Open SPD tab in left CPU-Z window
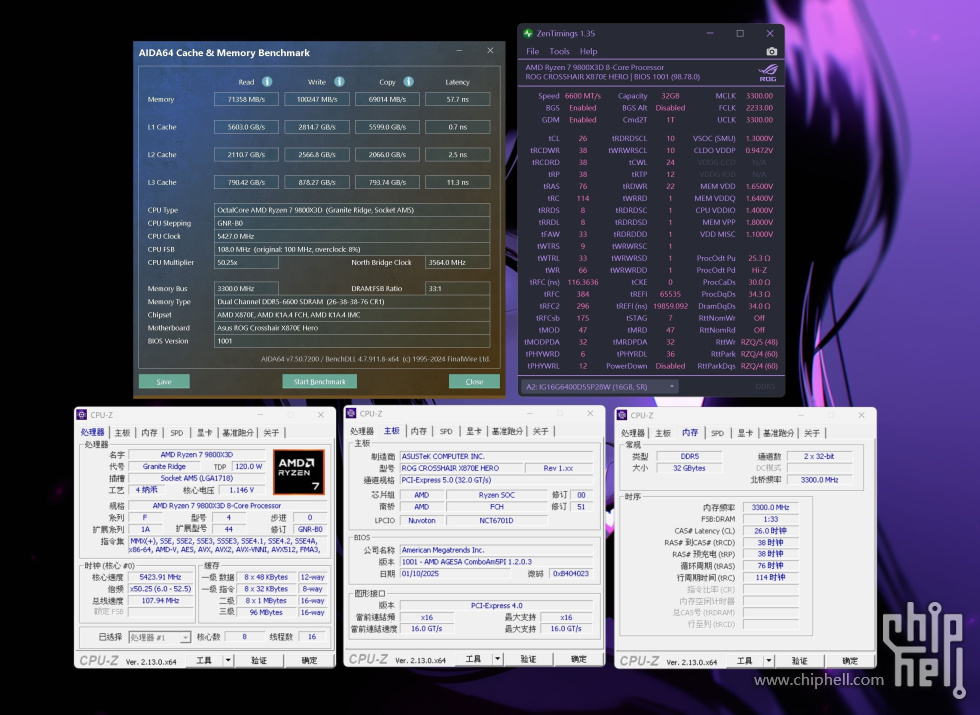The image size is (980, 715). [177, 432]
